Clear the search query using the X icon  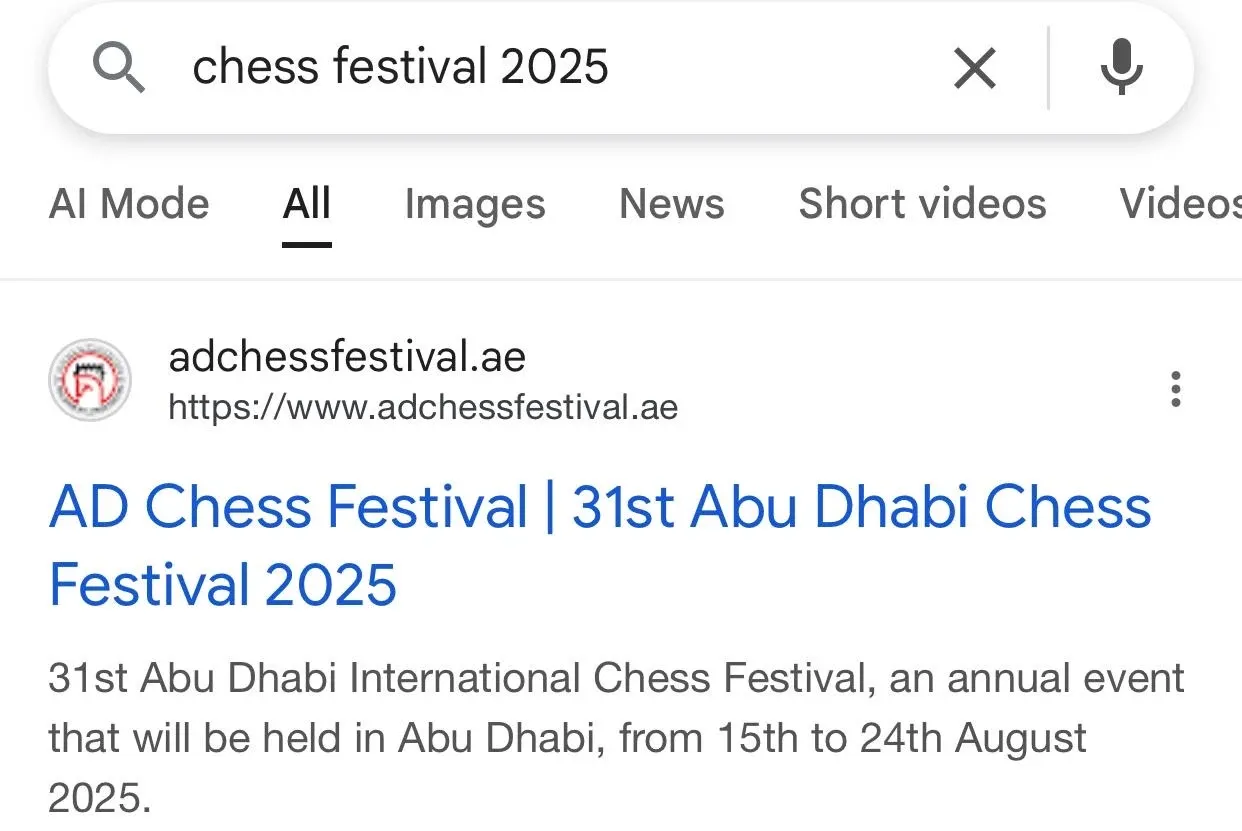pos(974,67)
